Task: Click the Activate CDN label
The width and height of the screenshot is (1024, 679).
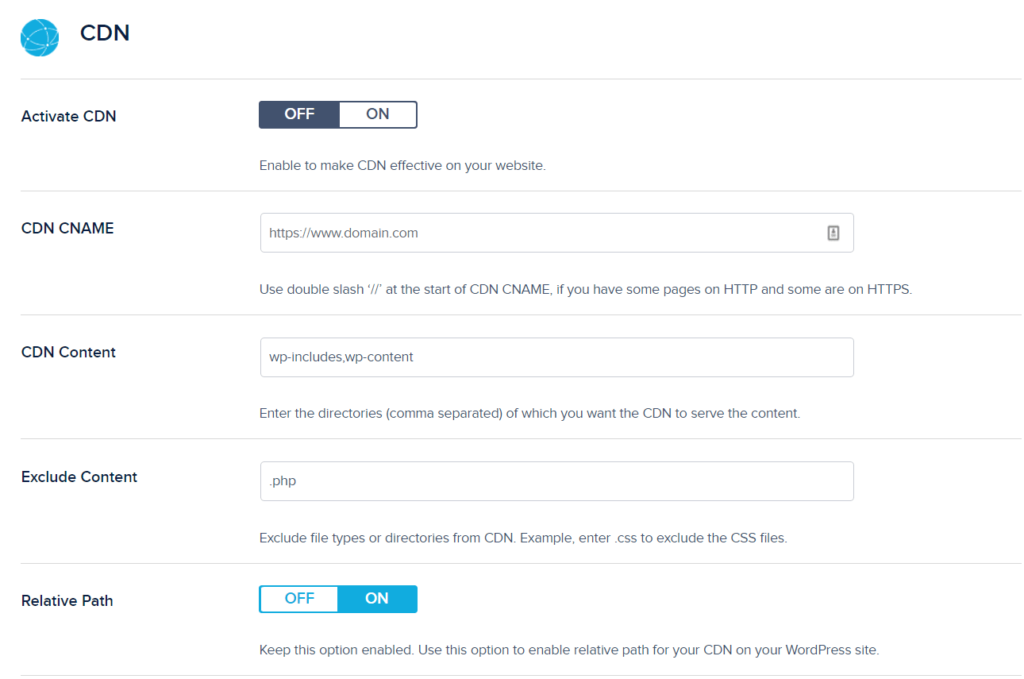Action: pyautogui.click(x=69, y=116)
